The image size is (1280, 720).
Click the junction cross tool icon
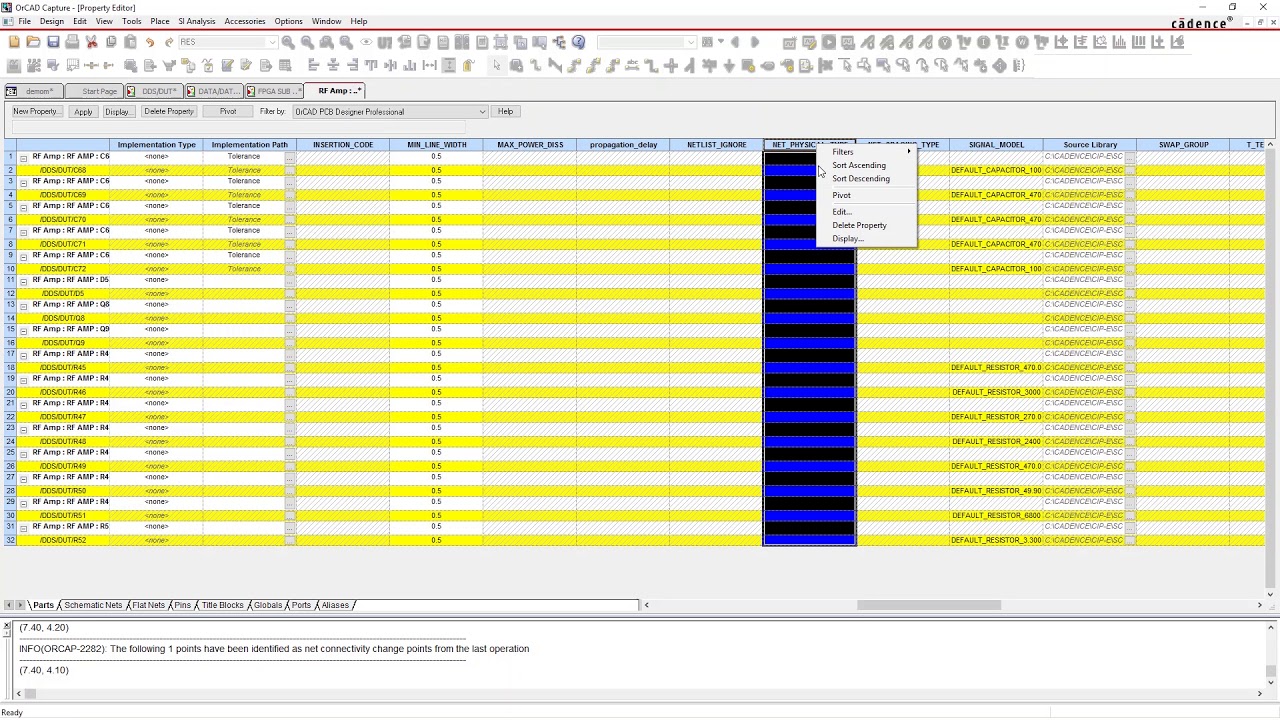point(671,65)
